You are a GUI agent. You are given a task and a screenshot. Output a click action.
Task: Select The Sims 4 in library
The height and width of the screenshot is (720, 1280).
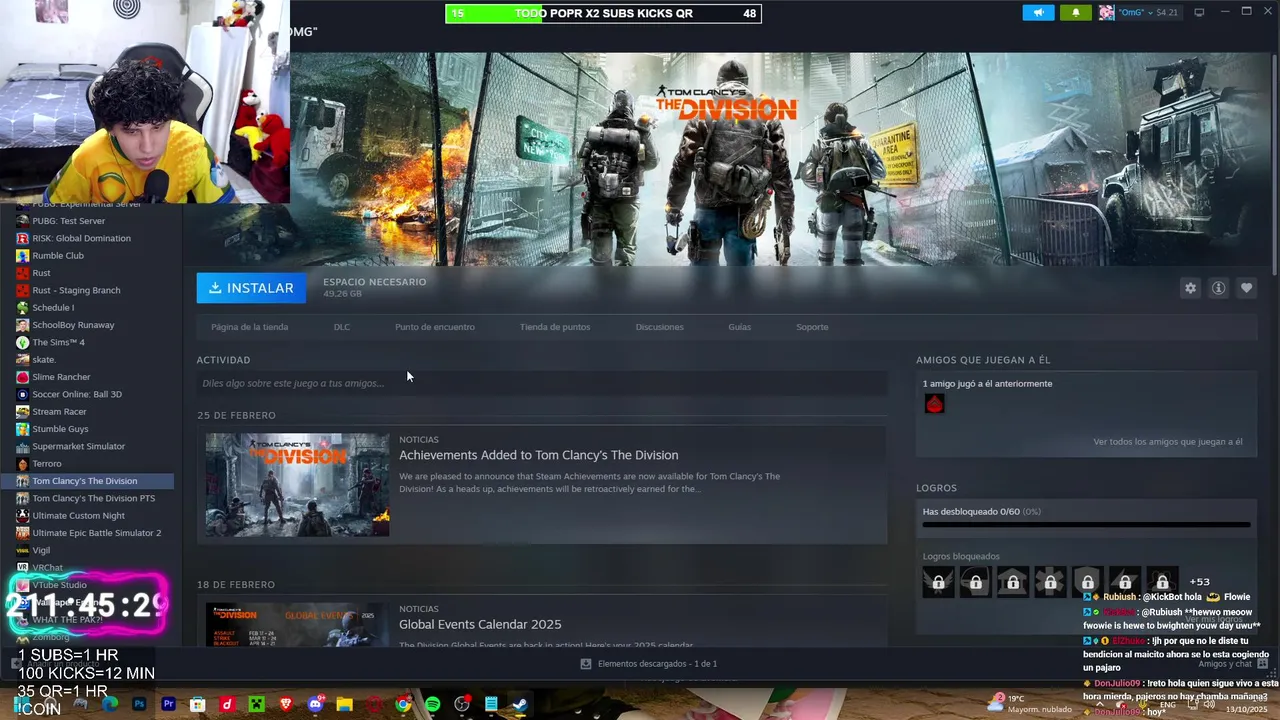[x=58, y=342]
